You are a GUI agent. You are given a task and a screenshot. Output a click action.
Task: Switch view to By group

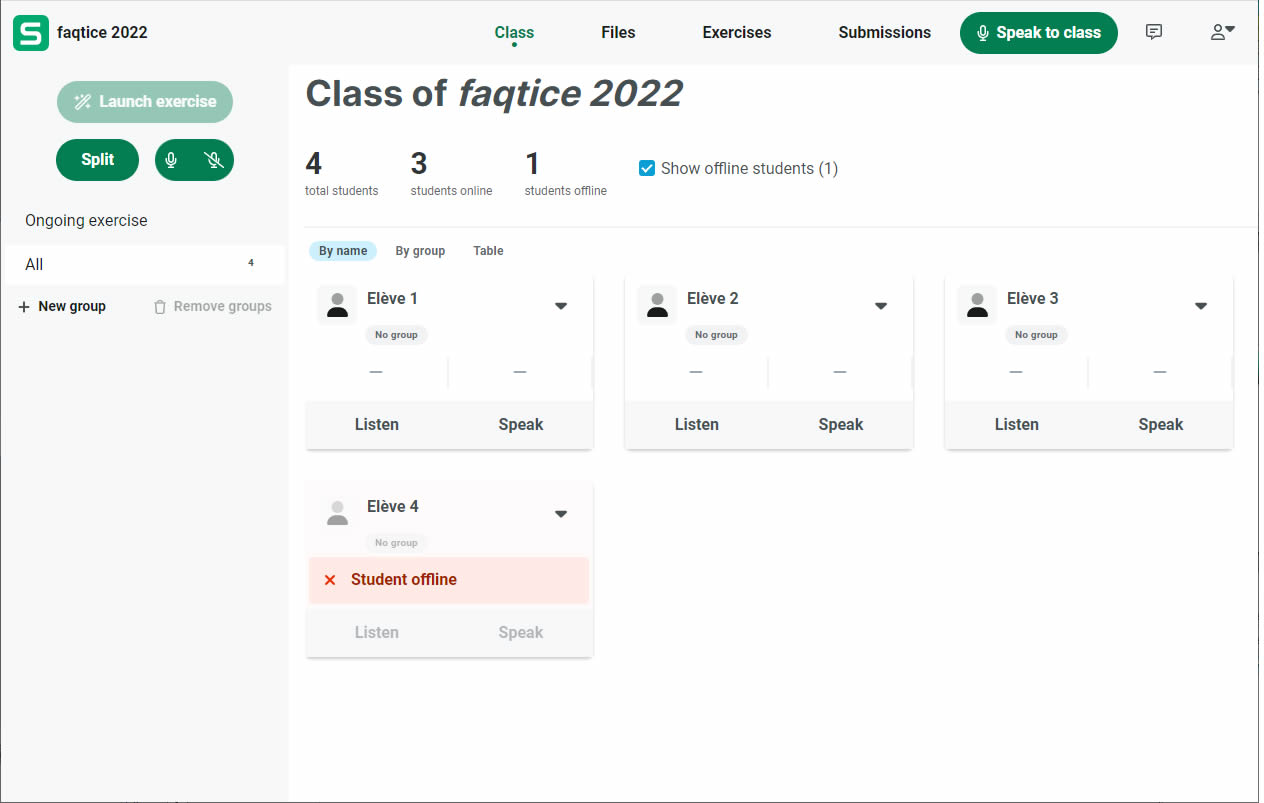click(420, 251)
